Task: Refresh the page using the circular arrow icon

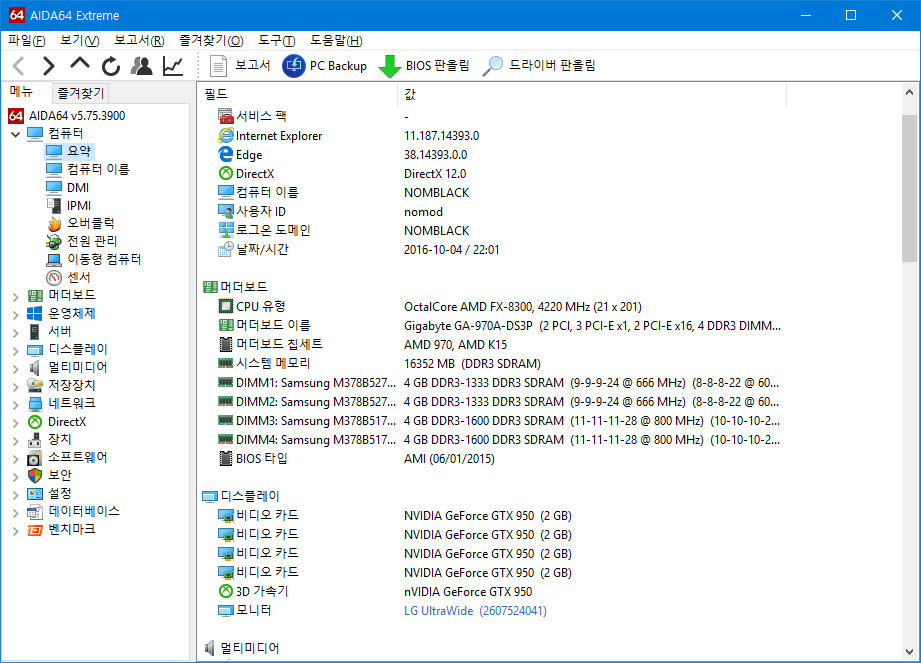Action: click(110, 66)
